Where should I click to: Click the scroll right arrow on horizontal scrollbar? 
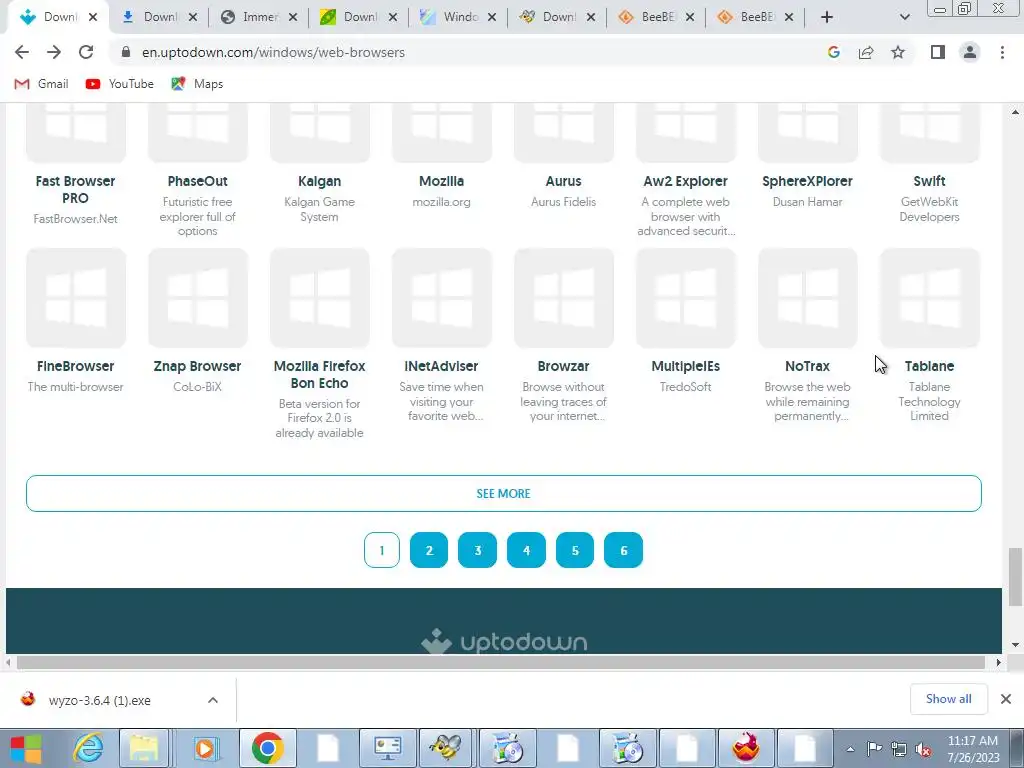click(x=998, y=662)
